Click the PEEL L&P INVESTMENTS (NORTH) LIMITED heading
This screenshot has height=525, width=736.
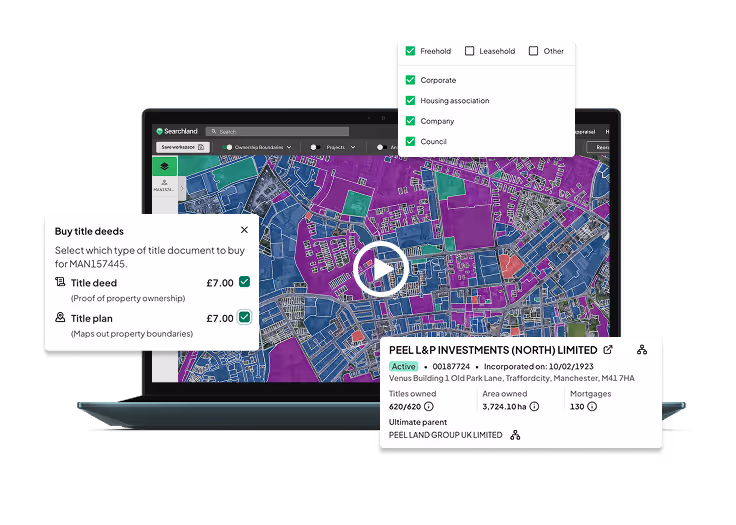[493, 350]
